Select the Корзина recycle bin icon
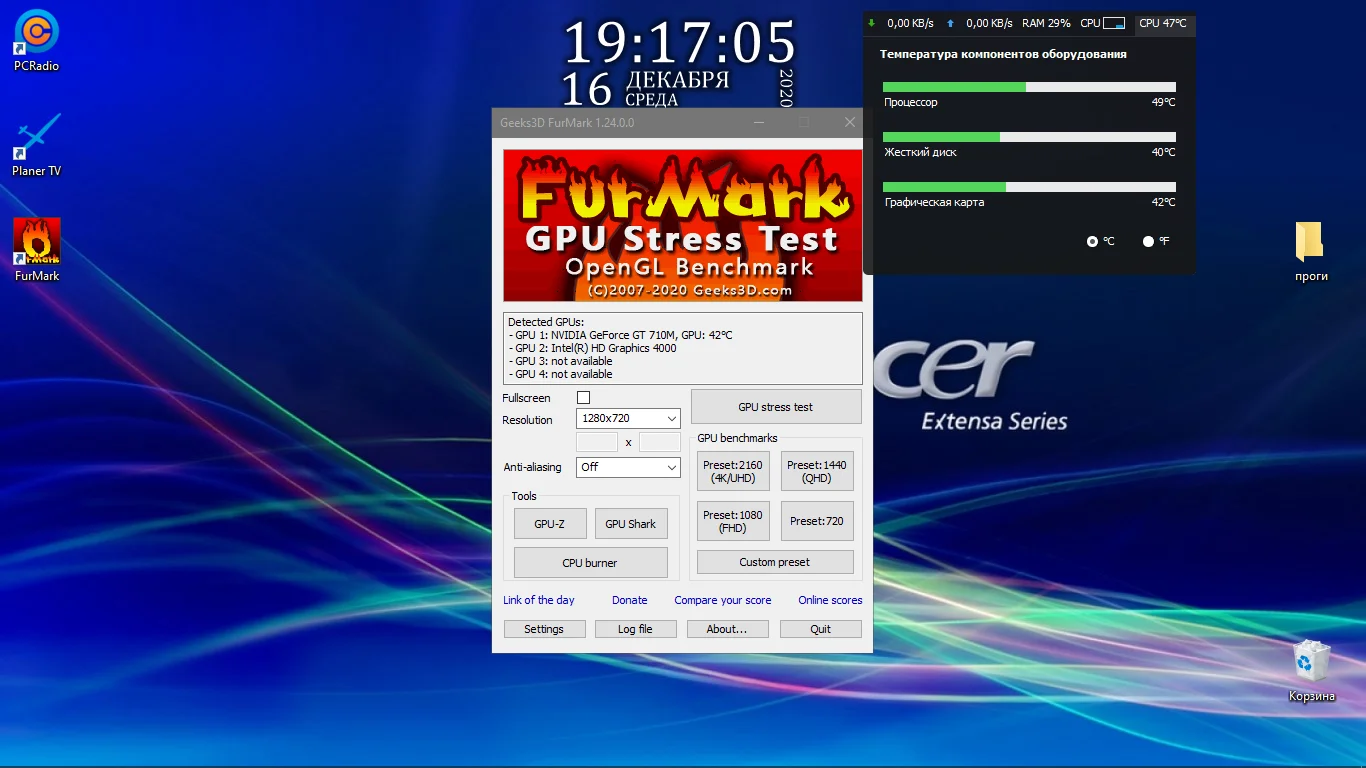The image size is (1366, 768). (1311, 671)
